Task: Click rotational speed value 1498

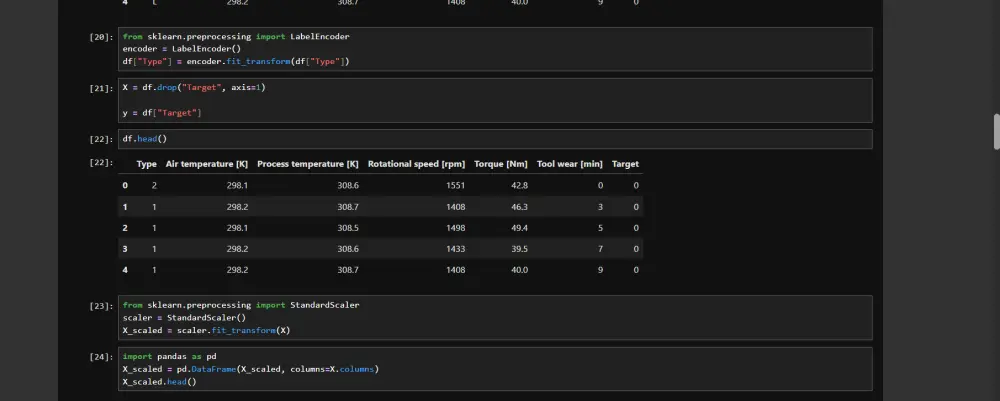Action: pyautogui.click(x=455, y=228)
